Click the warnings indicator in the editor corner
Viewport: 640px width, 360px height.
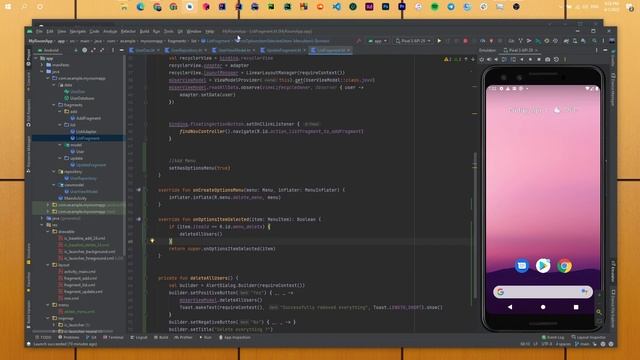[453, 60]
